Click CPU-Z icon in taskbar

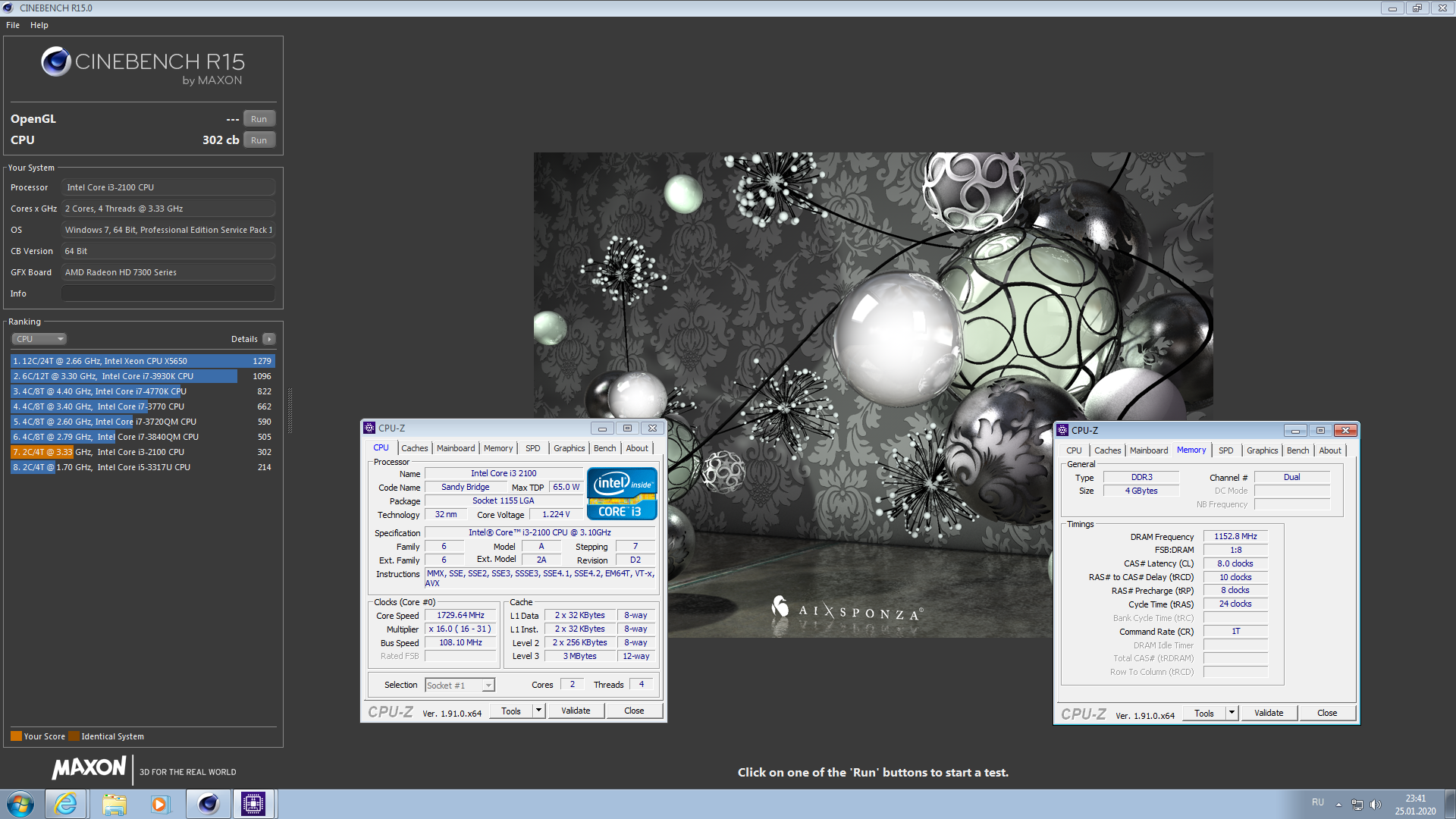coord(253,804)
